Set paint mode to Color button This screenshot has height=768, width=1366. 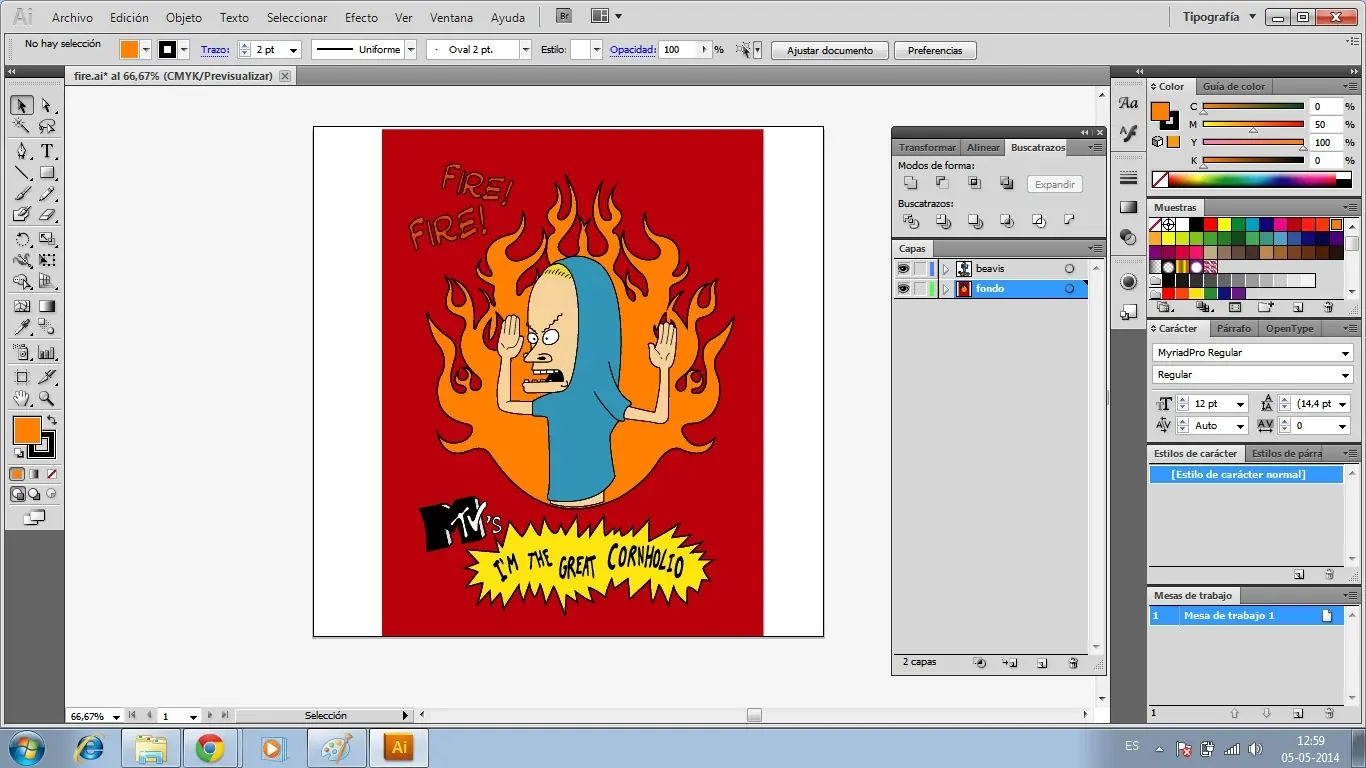coord(17,474)
